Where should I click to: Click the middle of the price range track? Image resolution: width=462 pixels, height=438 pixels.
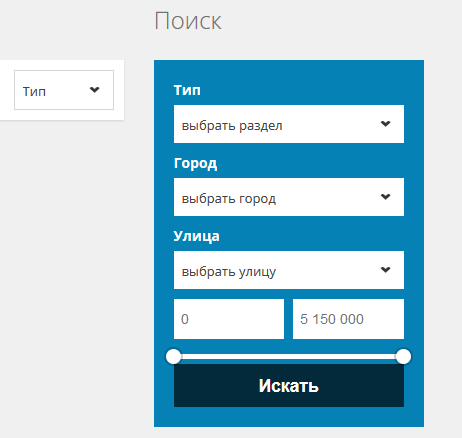coord(289,357)
